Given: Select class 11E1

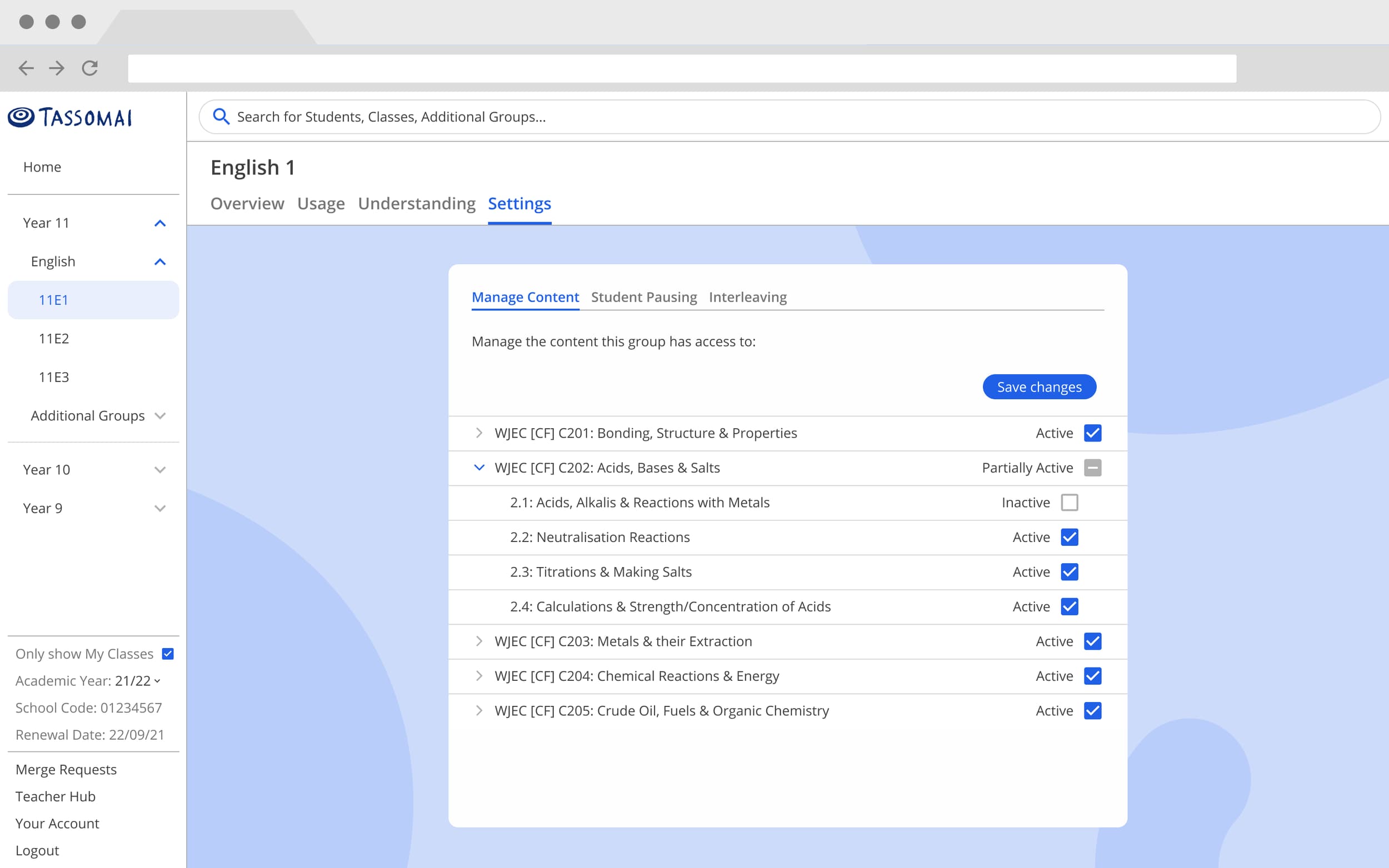Looking at the screenshot, I should click(x=93, y=300).
